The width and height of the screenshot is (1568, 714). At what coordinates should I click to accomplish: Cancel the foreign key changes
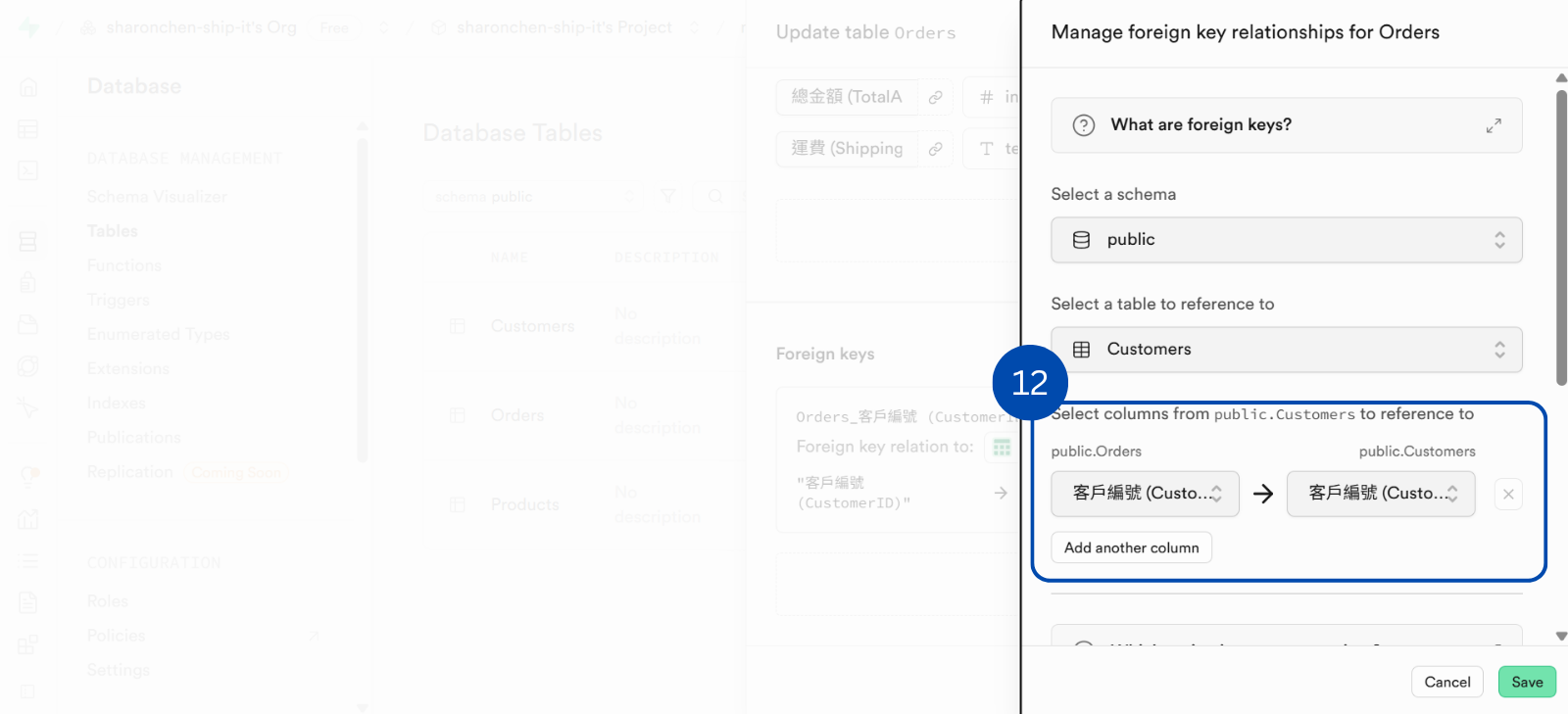click(1446, 682)
